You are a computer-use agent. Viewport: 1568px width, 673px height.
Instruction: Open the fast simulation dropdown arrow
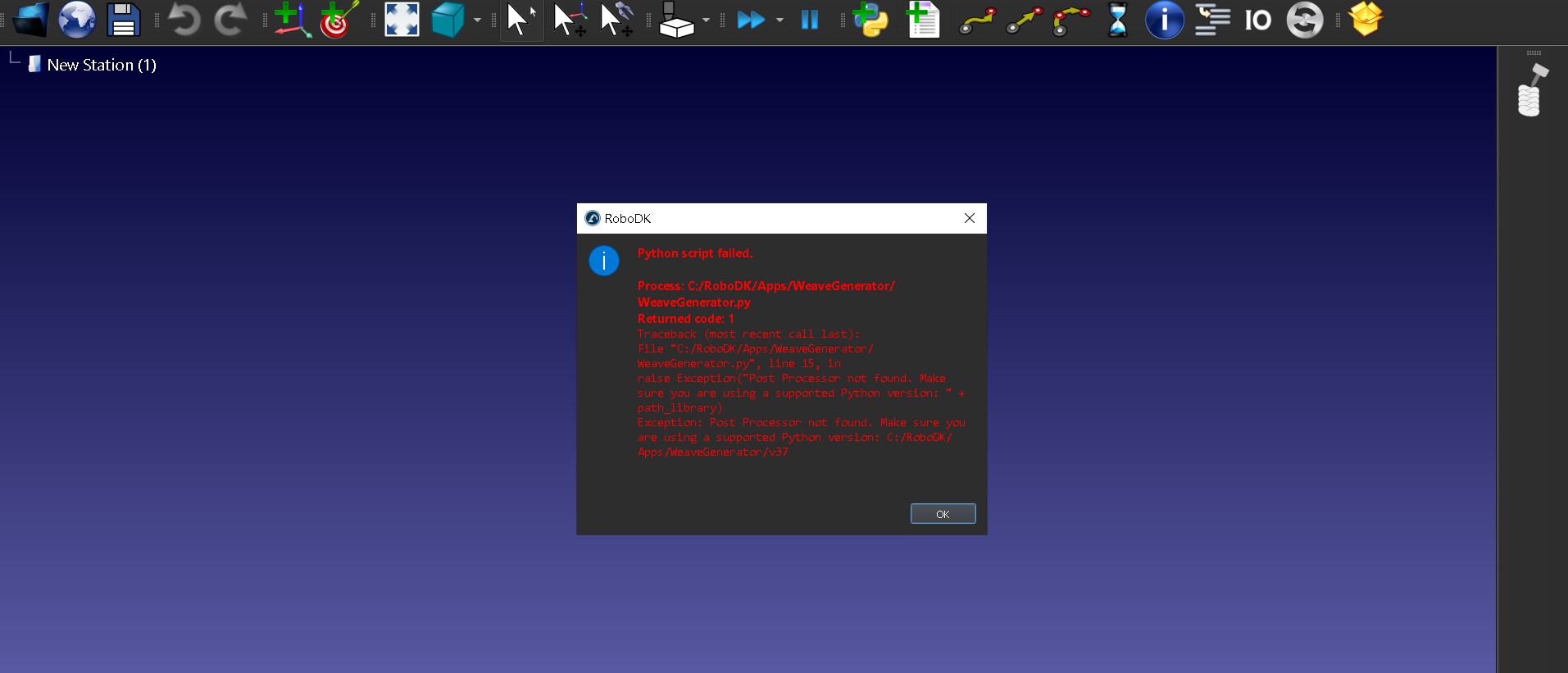pyautogui.click(x=779, y=20)
